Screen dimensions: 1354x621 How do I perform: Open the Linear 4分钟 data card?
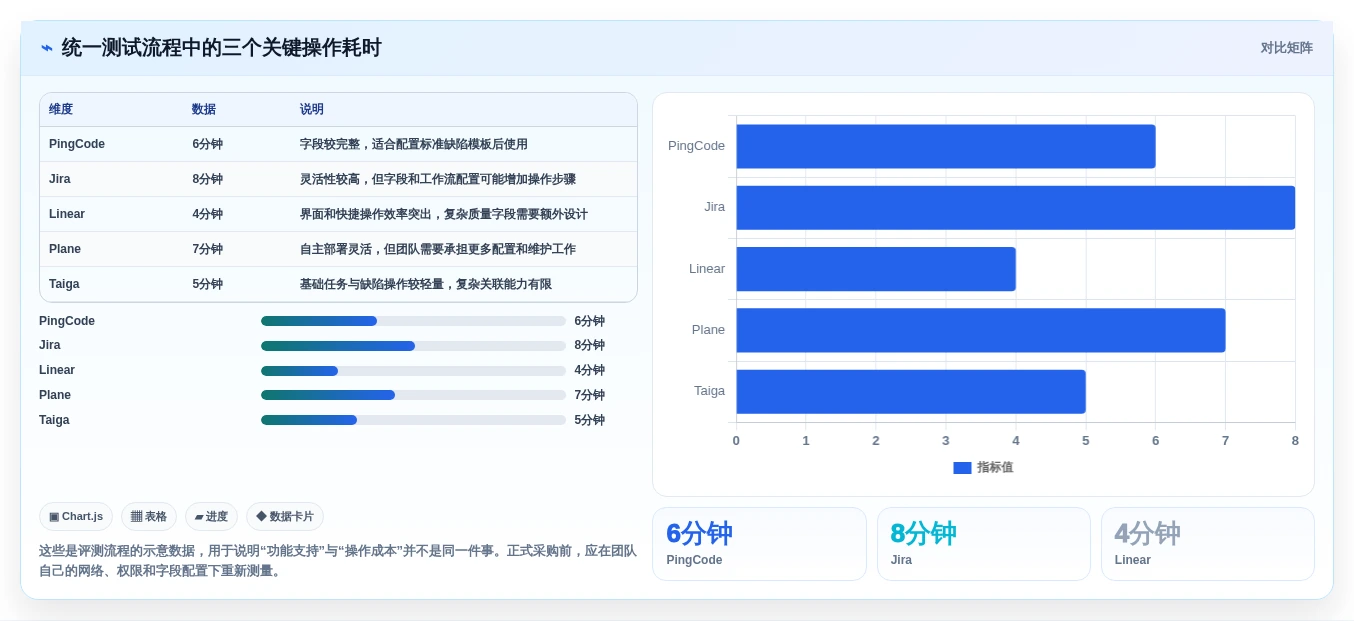[1208, 544]
